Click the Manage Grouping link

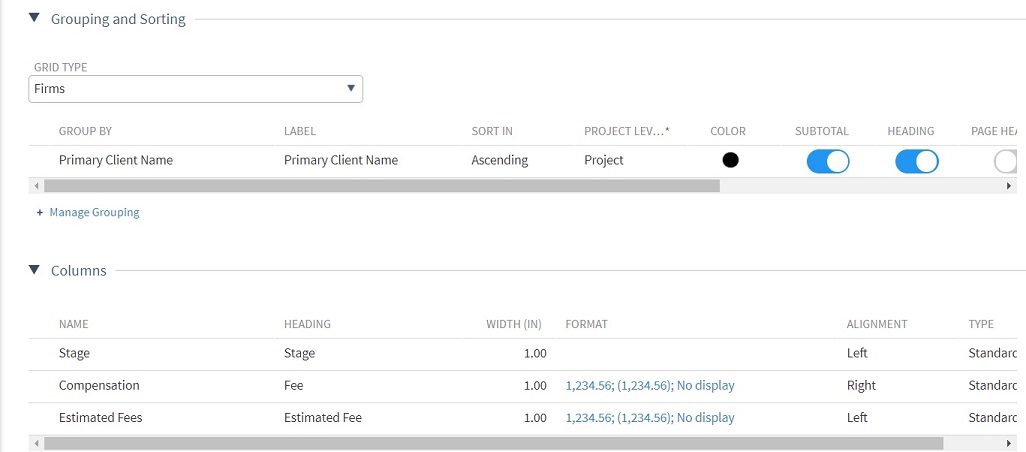[94, 212]
